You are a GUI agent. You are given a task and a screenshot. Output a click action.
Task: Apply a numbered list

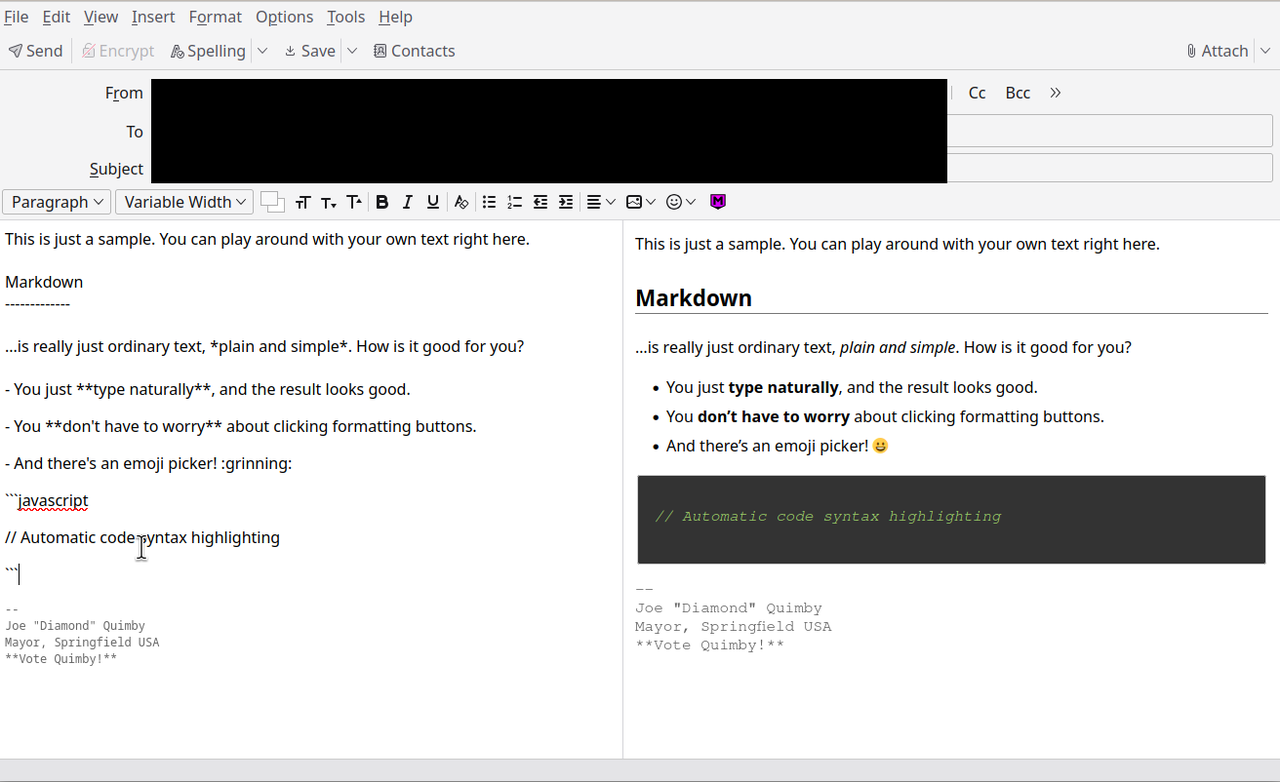click(514, 202)
